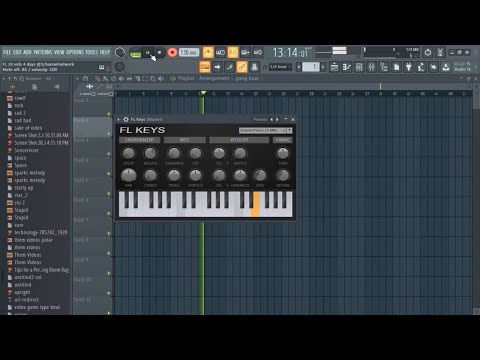
Task: Click the plus button after pattern selector
Action: click(323, 67)
